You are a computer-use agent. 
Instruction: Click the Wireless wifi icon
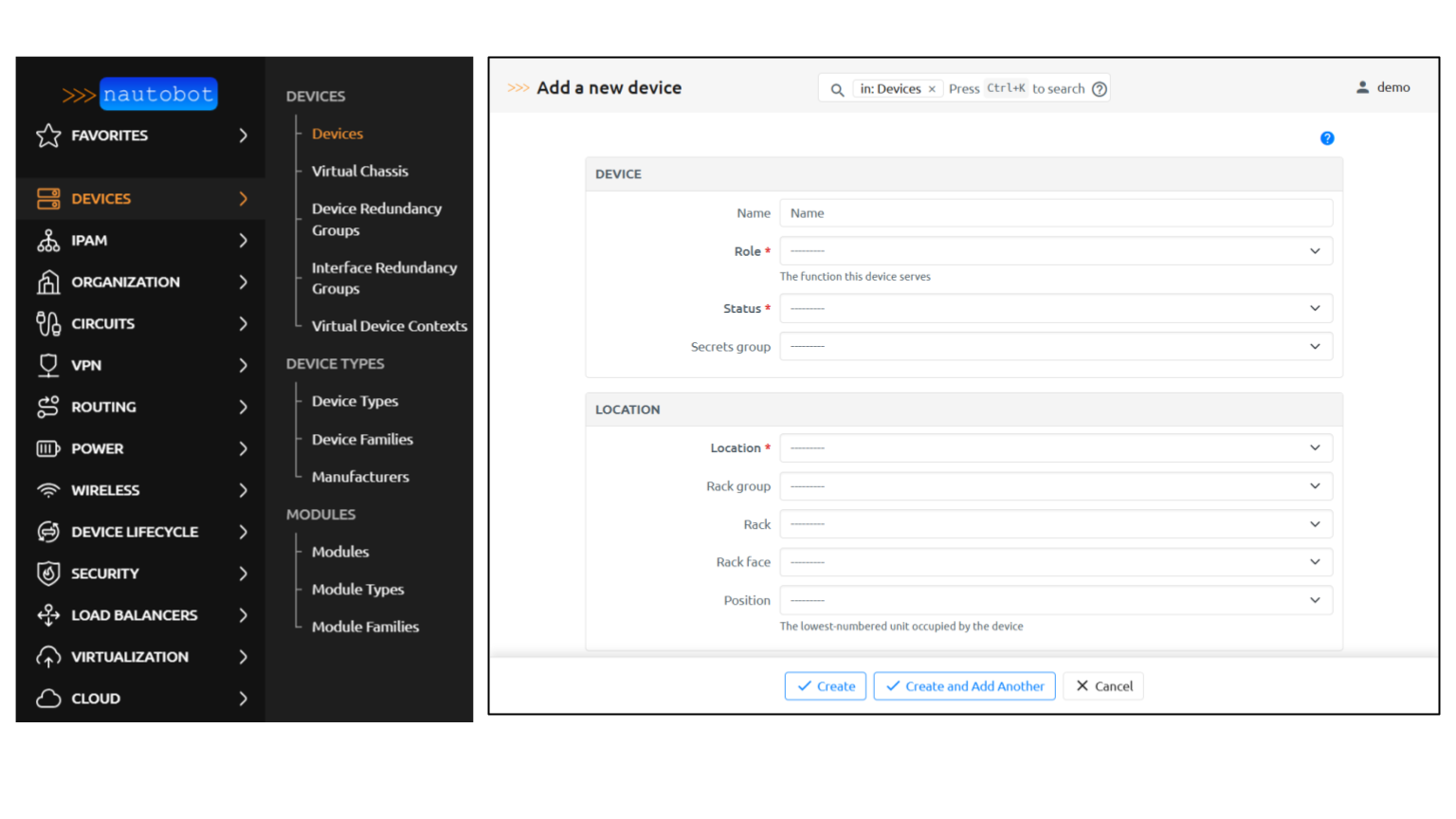48,490
